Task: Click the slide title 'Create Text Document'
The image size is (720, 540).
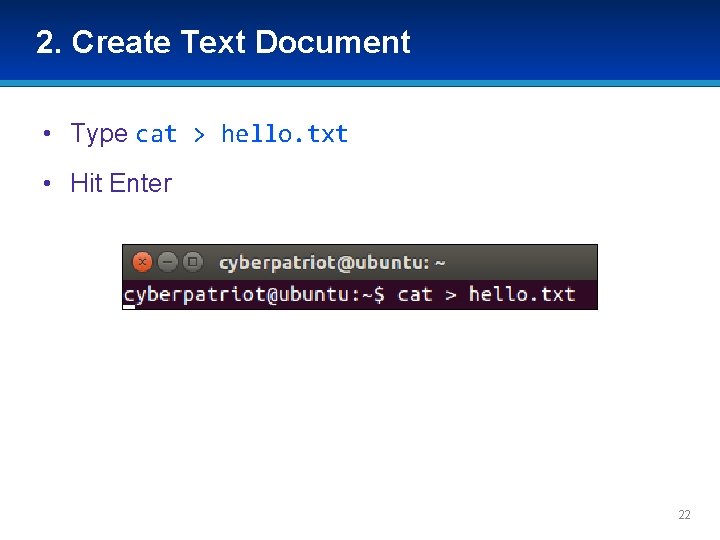Action: coord(241,42)
